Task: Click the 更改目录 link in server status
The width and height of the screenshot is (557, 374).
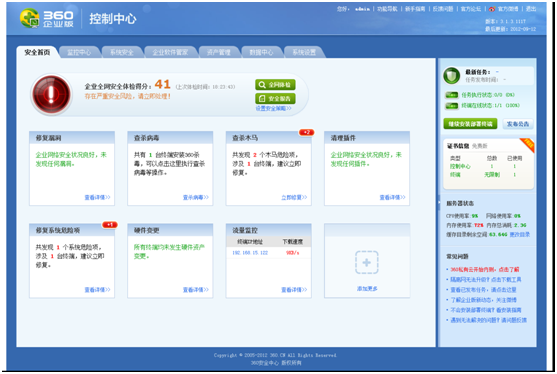Action: [x=520, y=234]
